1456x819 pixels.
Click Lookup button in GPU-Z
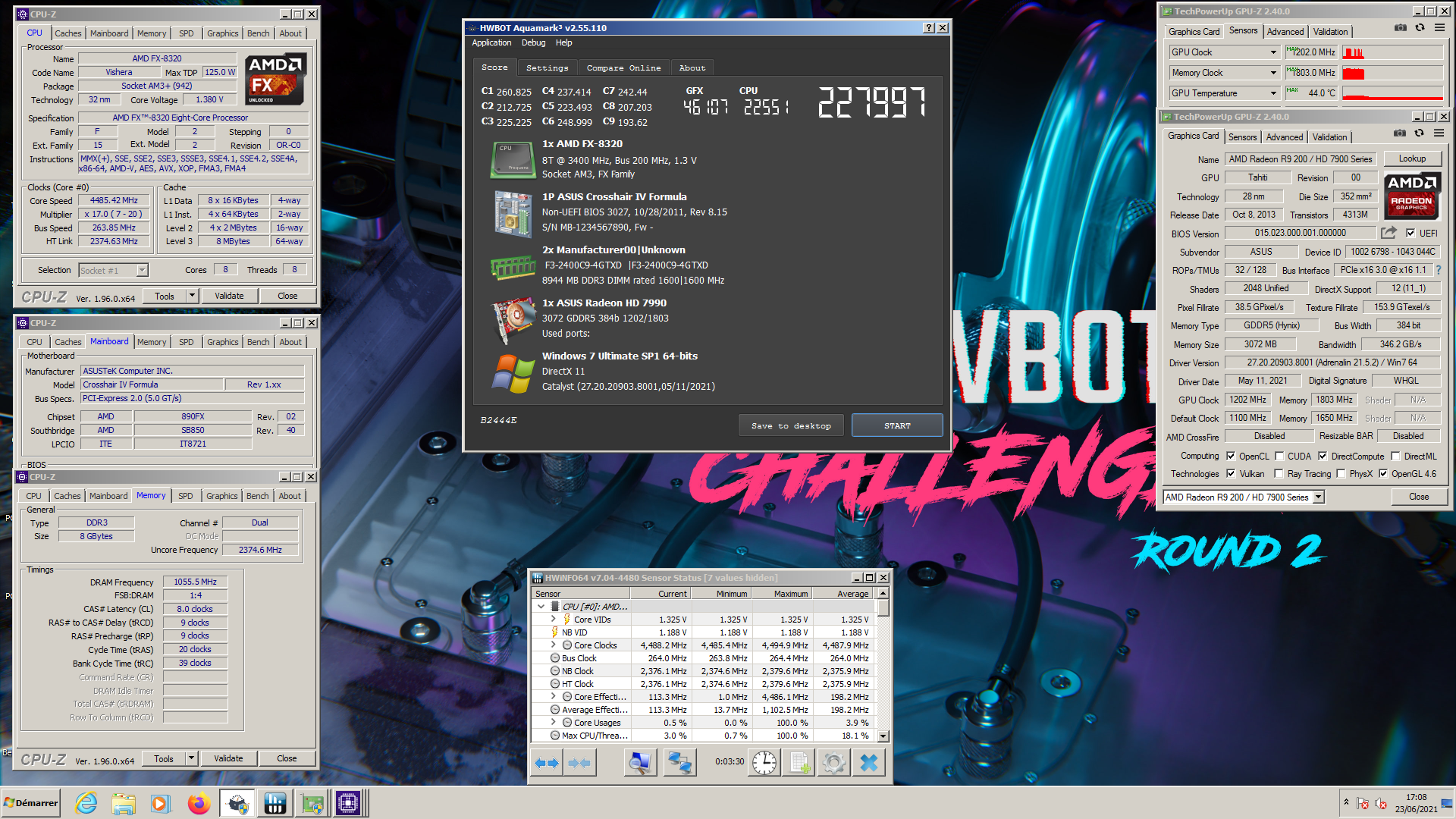(x=1412, y=158)
